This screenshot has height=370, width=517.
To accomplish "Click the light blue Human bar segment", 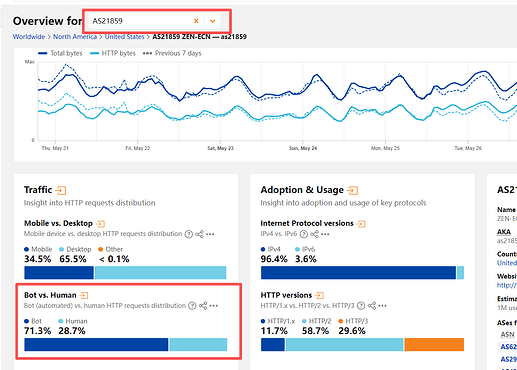I will pyautogui.click(x=198, y=345).
